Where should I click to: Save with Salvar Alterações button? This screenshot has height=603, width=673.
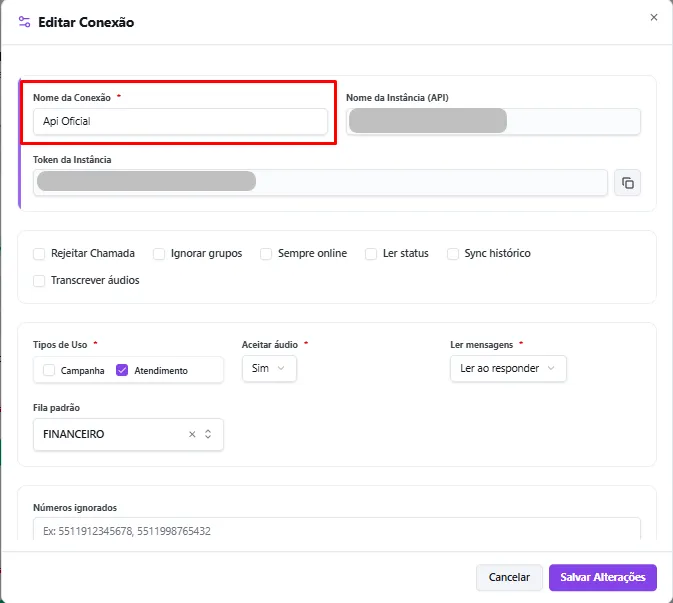pyautogui.click(x=603, y=577)
